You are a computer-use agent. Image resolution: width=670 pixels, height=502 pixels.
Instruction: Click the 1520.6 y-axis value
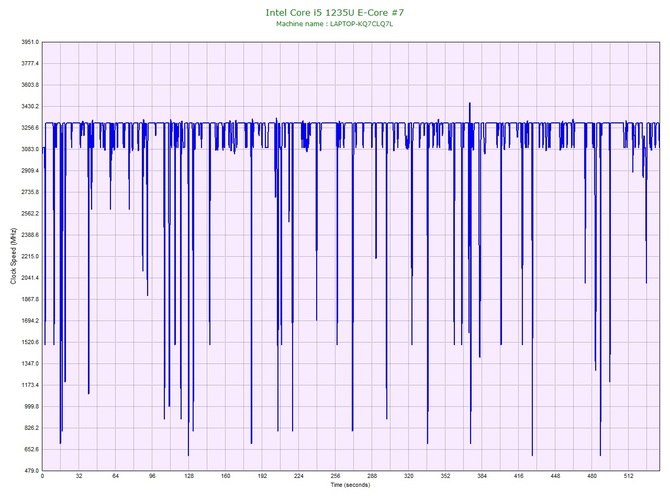pyautogui.click(x=30, y=342)
